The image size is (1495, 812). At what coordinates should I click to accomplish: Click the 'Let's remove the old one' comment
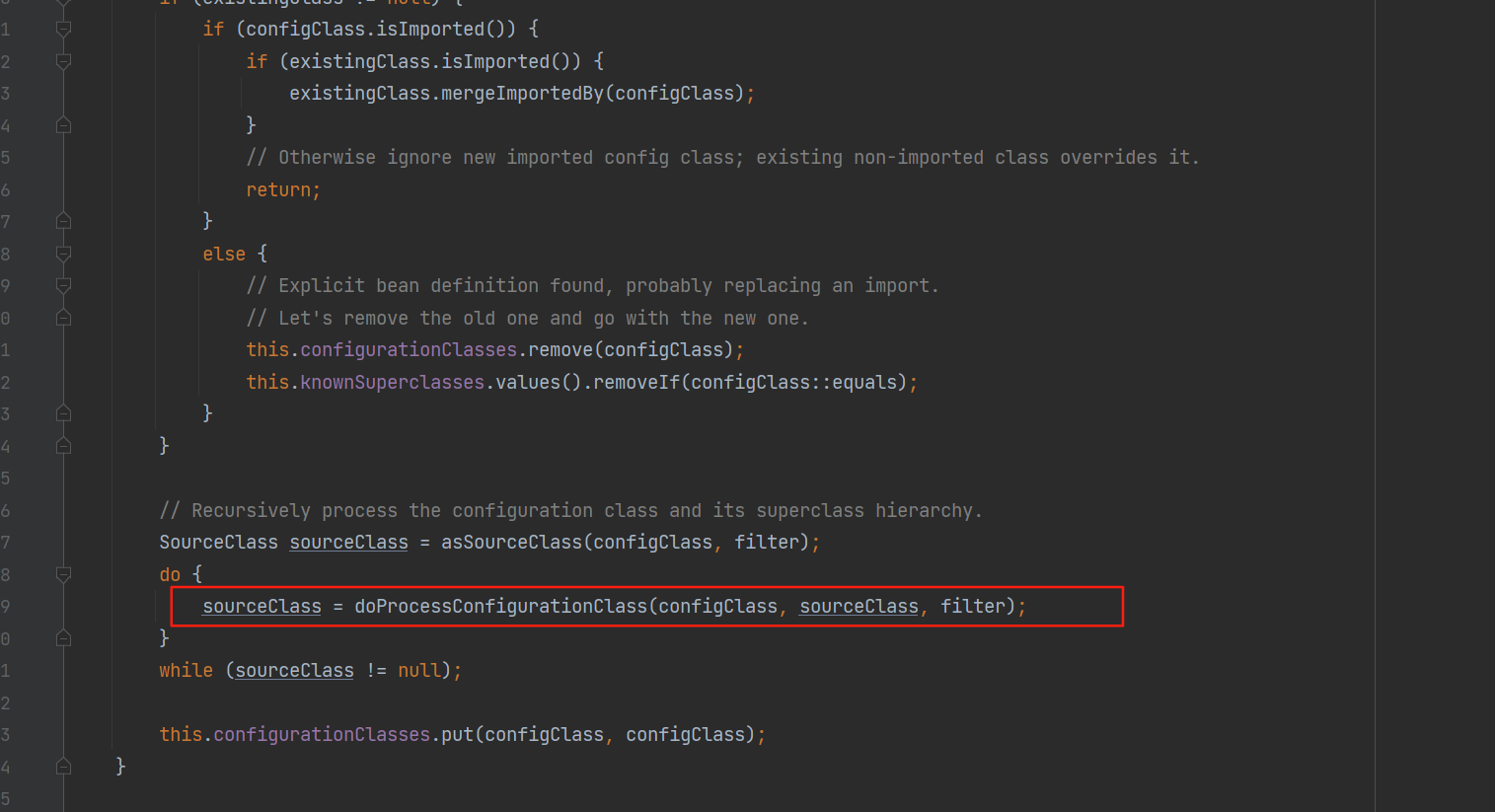(528, 318)
